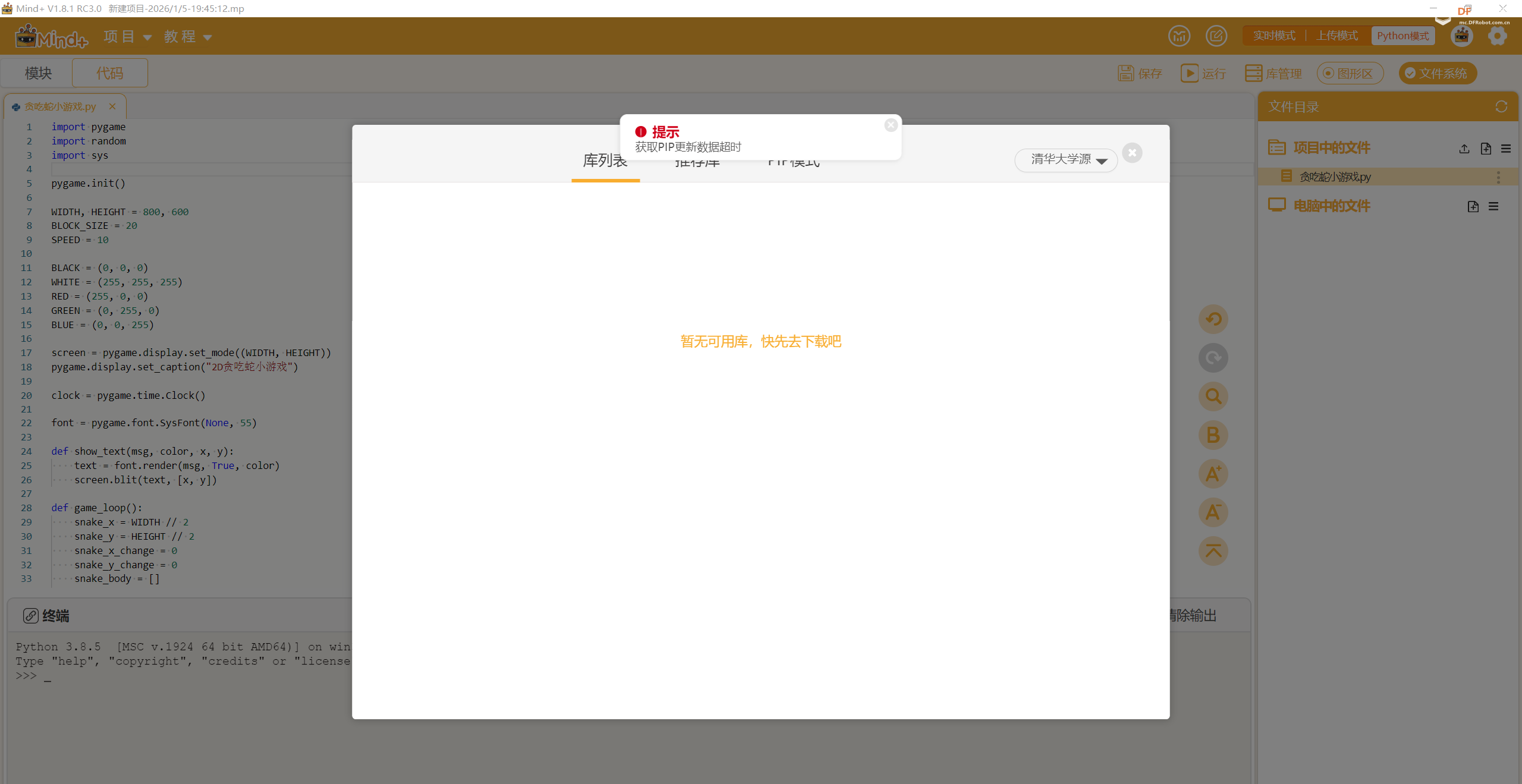Switch to 上传模式 mode
Viewport: 1522px width, 784px height.
point(1337,36)
